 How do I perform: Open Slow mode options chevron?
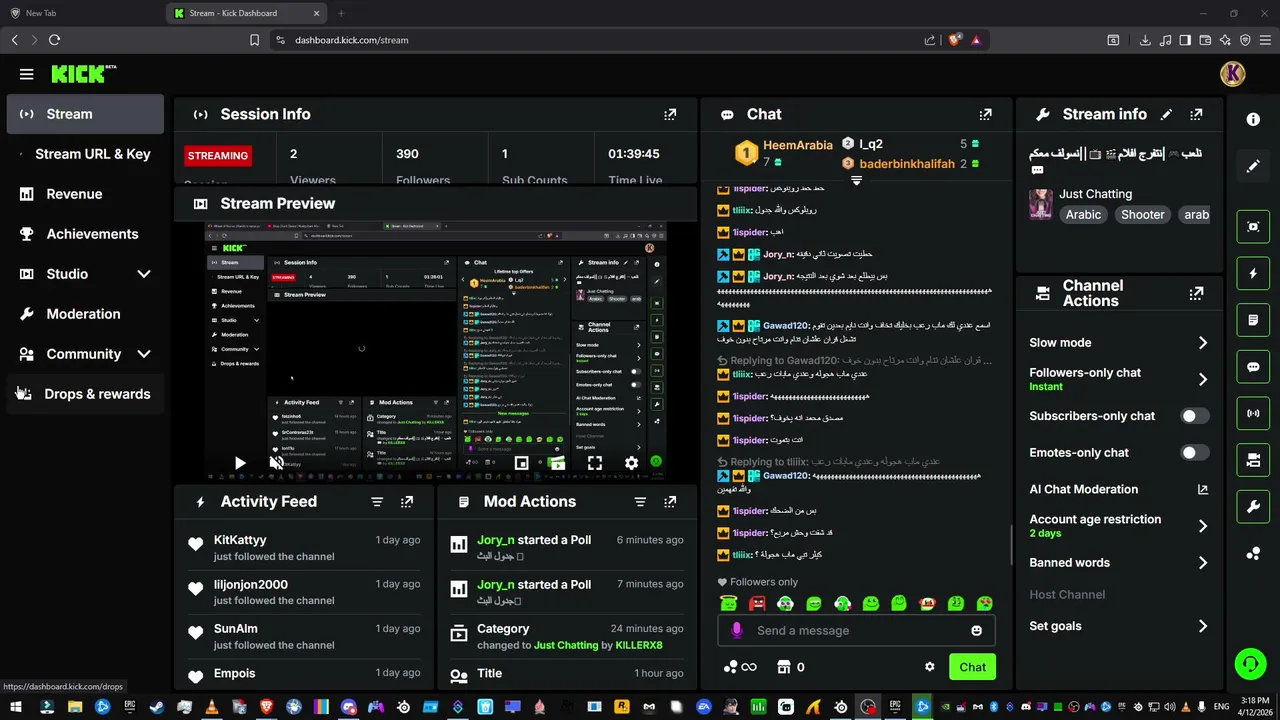(x=1203, y=343)
